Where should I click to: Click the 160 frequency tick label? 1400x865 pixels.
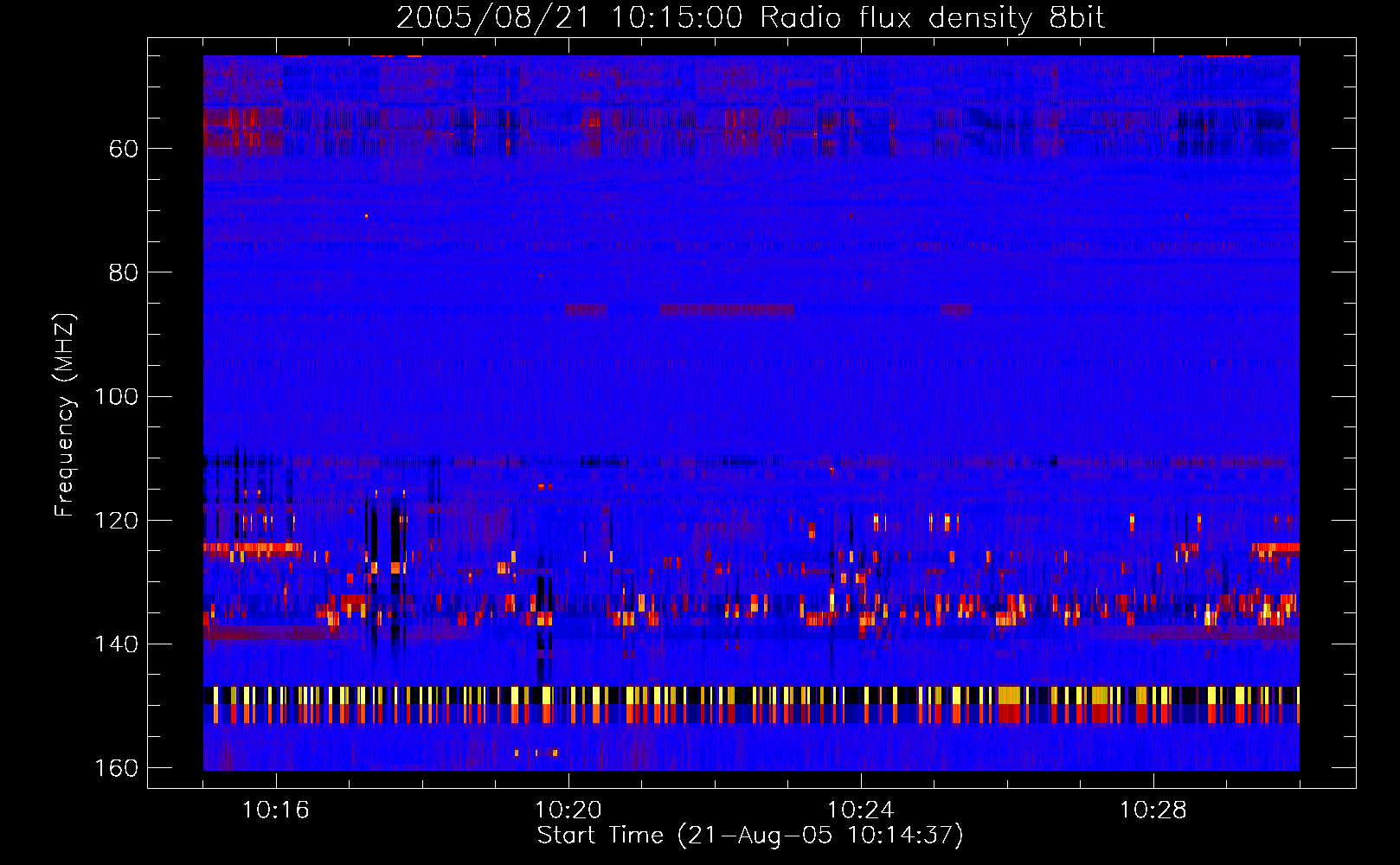116,768
